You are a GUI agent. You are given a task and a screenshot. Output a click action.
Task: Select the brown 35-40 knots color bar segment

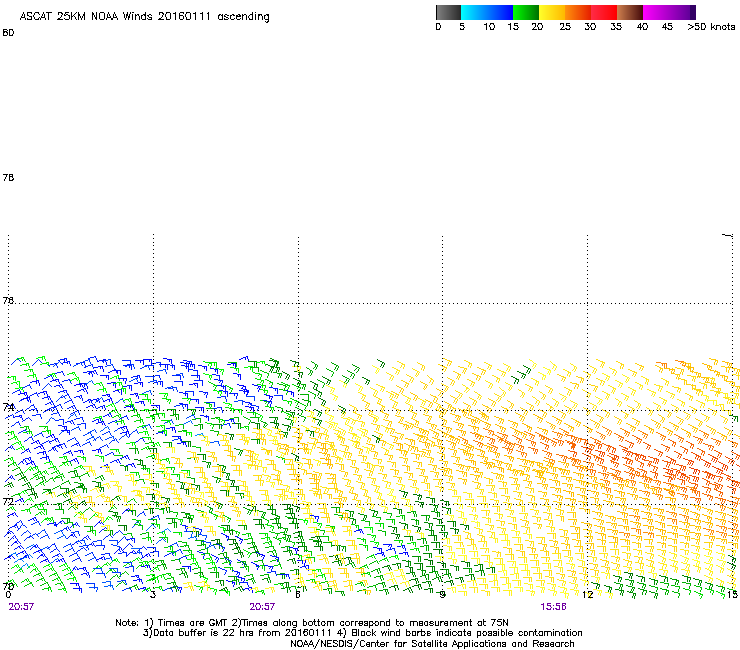[630, 12]
